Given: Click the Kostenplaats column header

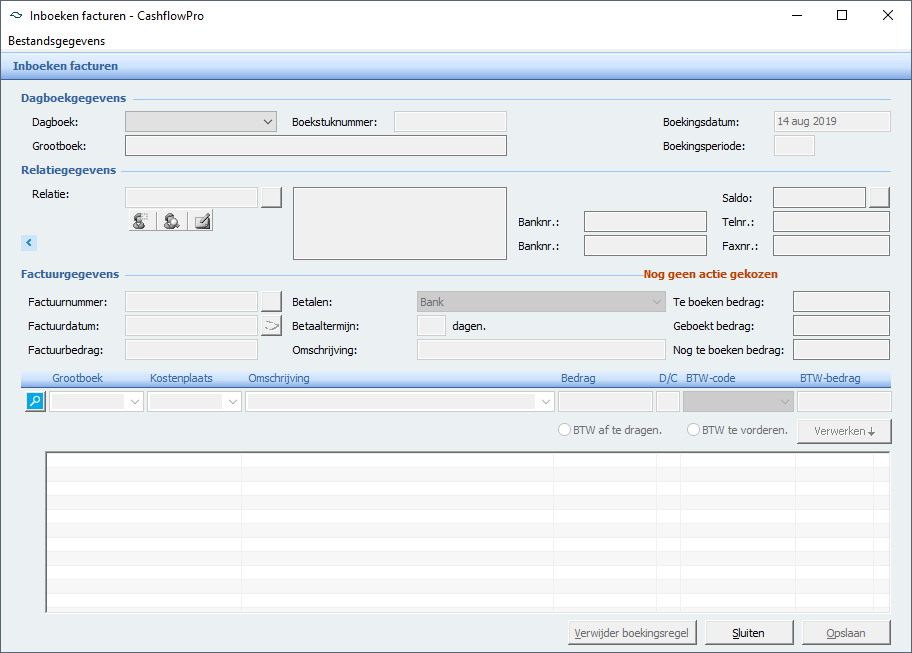Looking at the screenshot, I should pos(181,378).
